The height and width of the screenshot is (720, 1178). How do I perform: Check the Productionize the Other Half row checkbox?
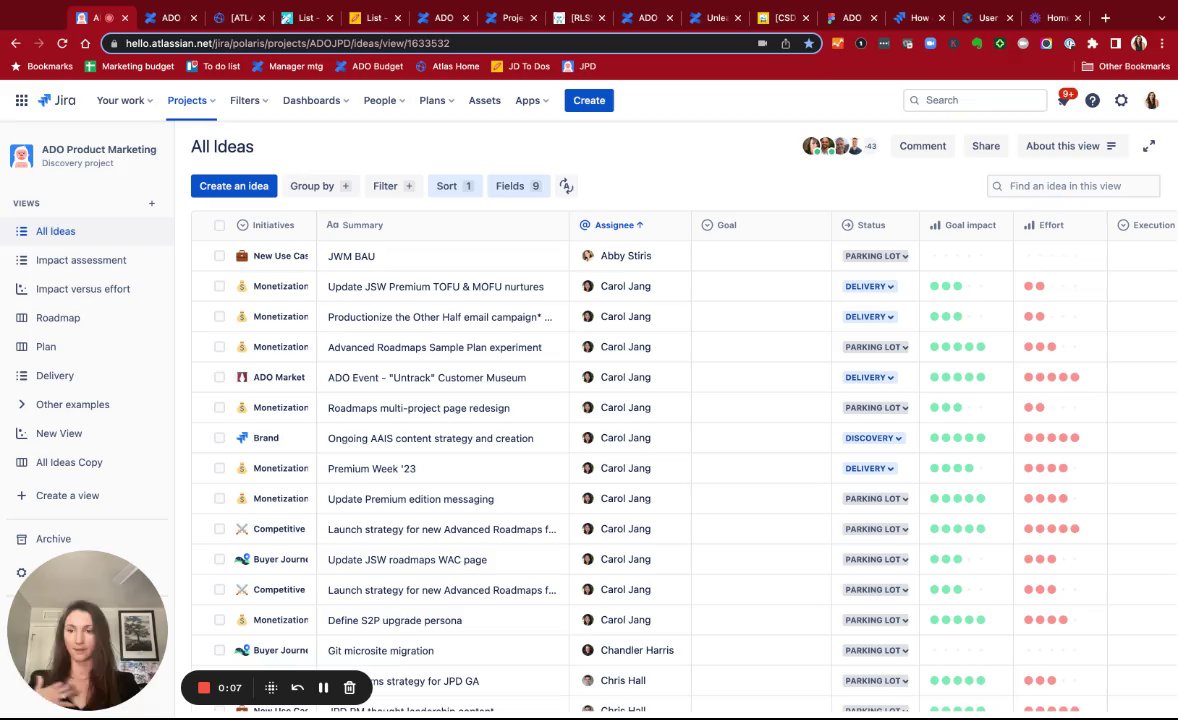(219, 316)
